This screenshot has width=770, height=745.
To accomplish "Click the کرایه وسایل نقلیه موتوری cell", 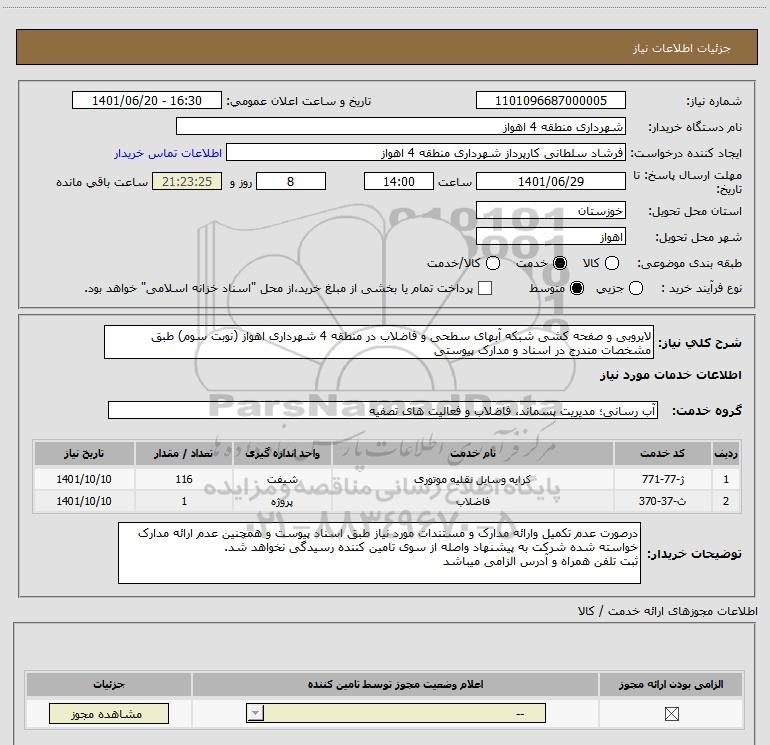I will pyautogui.click(x=472, y=479).
